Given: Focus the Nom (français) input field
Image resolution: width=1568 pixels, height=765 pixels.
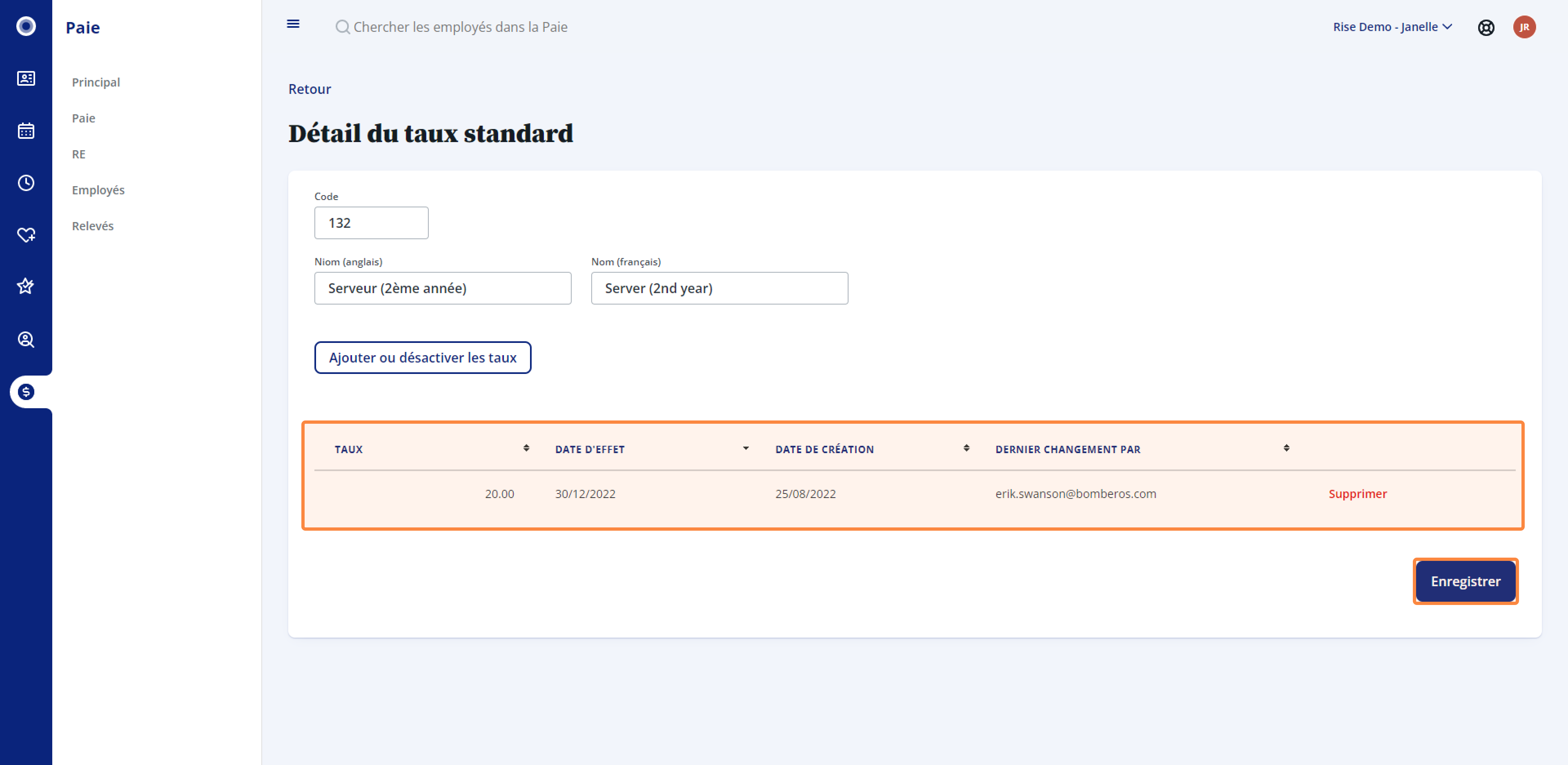Looking at the screenshot, I should click(x=719, y=289).
